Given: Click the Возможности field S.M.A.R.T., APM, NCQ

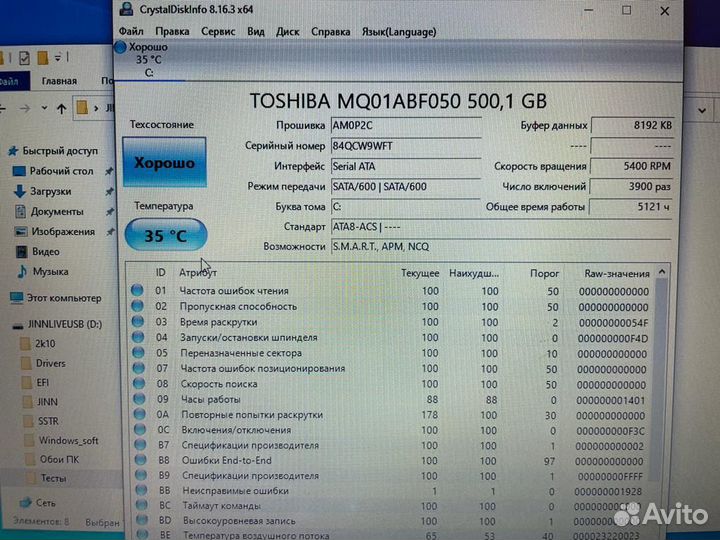Looking at the screenshot, I should (501, 247).
